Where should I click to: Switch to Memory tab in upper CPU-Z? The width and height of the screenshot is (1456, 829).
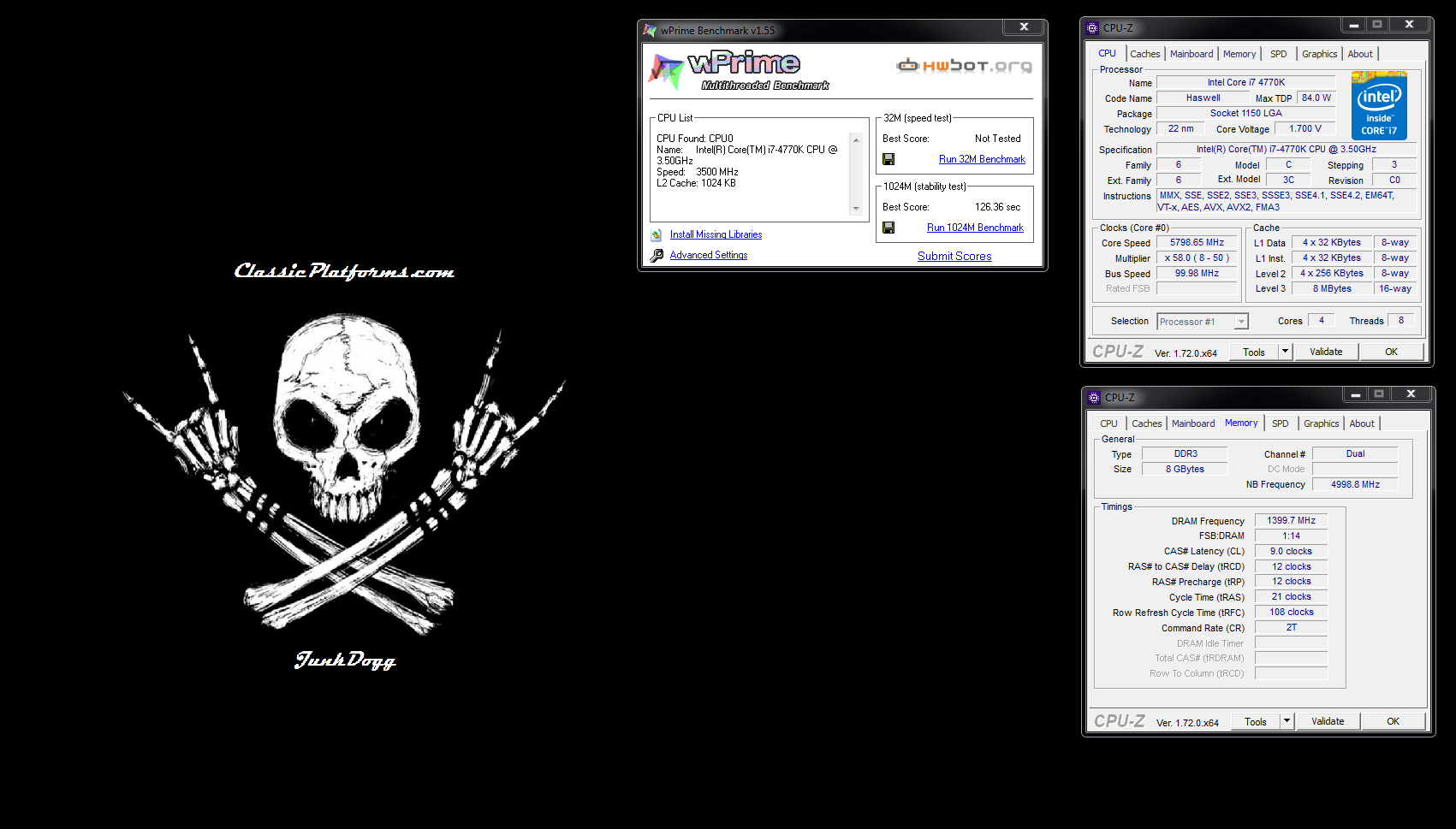click(1239, 54)
